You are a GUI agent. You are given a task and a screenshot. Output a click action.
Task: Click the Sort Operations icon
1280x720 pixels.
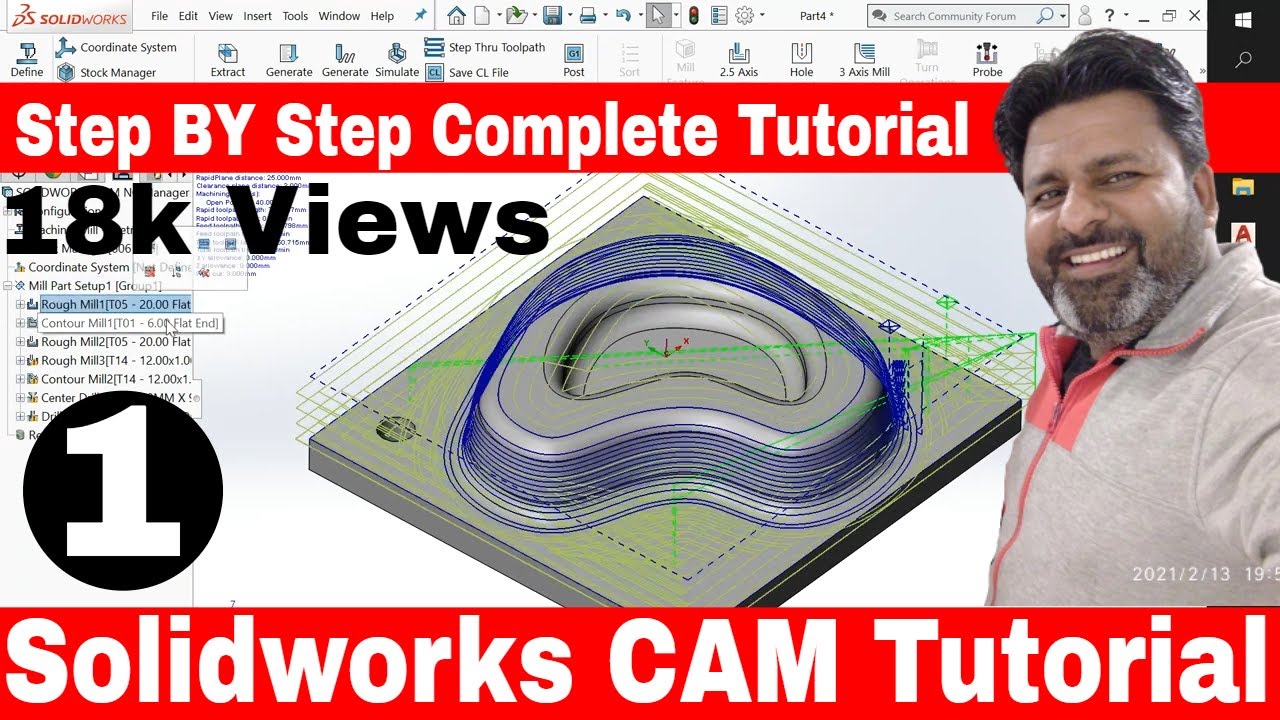[x=629, y=60]
